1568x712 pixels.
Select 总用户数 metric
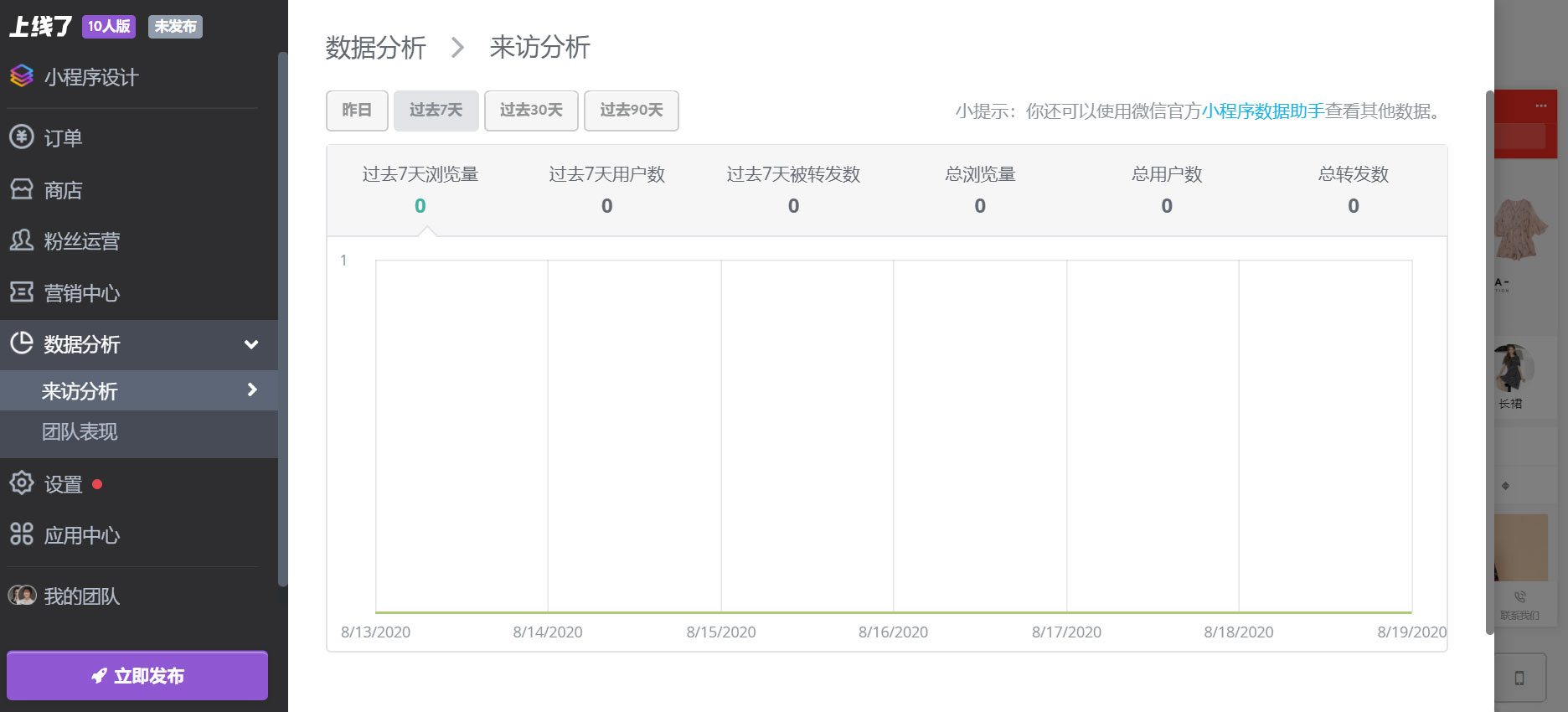(1167, 190)
